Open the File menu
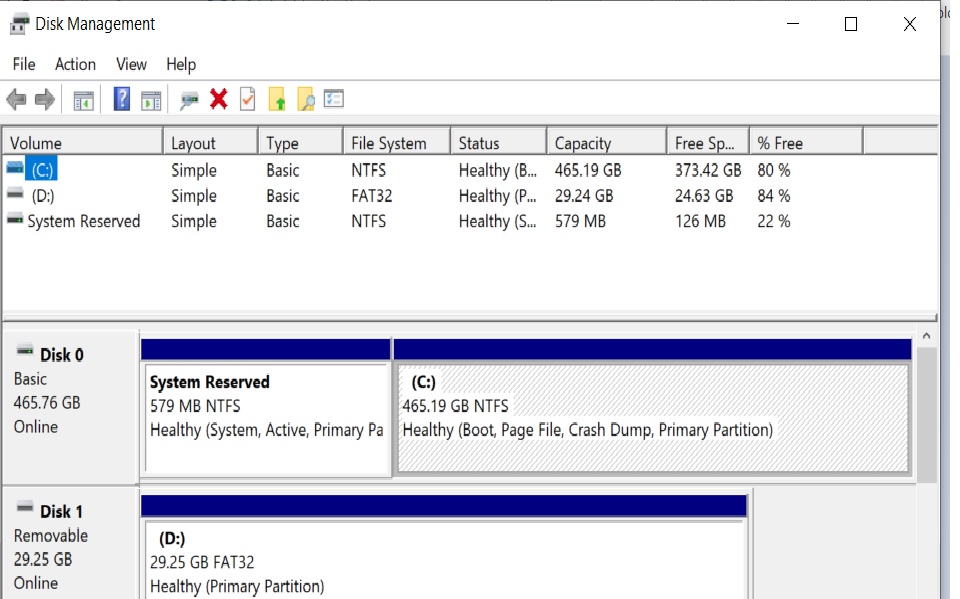The image size is (960, 599). [x=24, y=64]
